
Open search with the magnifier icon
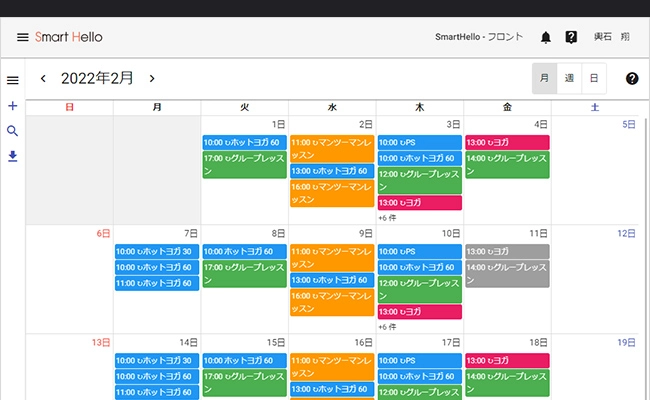pyautogui.click(x=13, y=131)
